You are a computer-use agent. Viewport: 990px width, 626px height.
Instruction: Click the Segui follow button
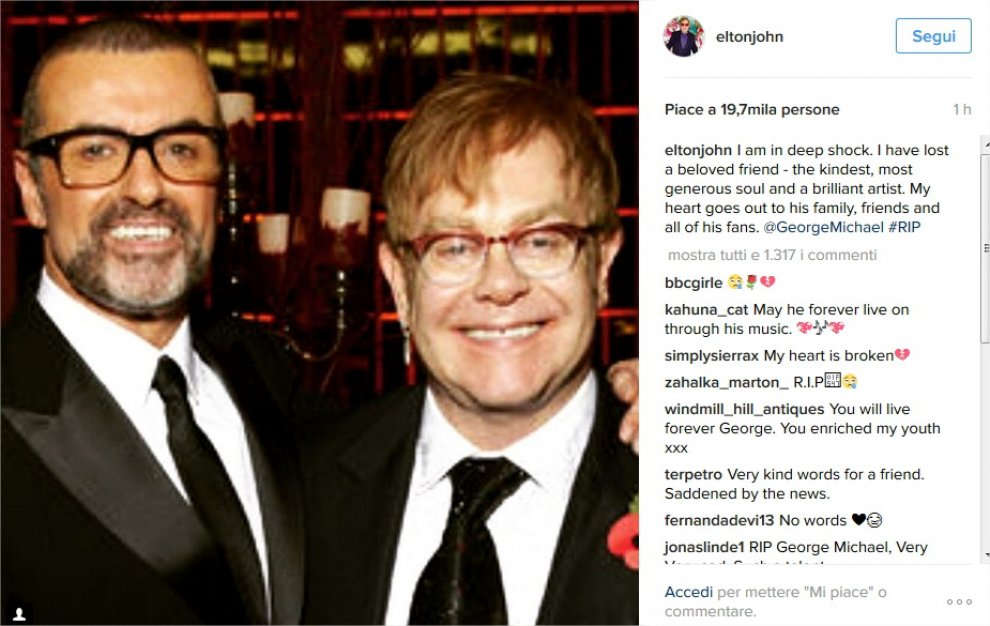pos(933,36)
